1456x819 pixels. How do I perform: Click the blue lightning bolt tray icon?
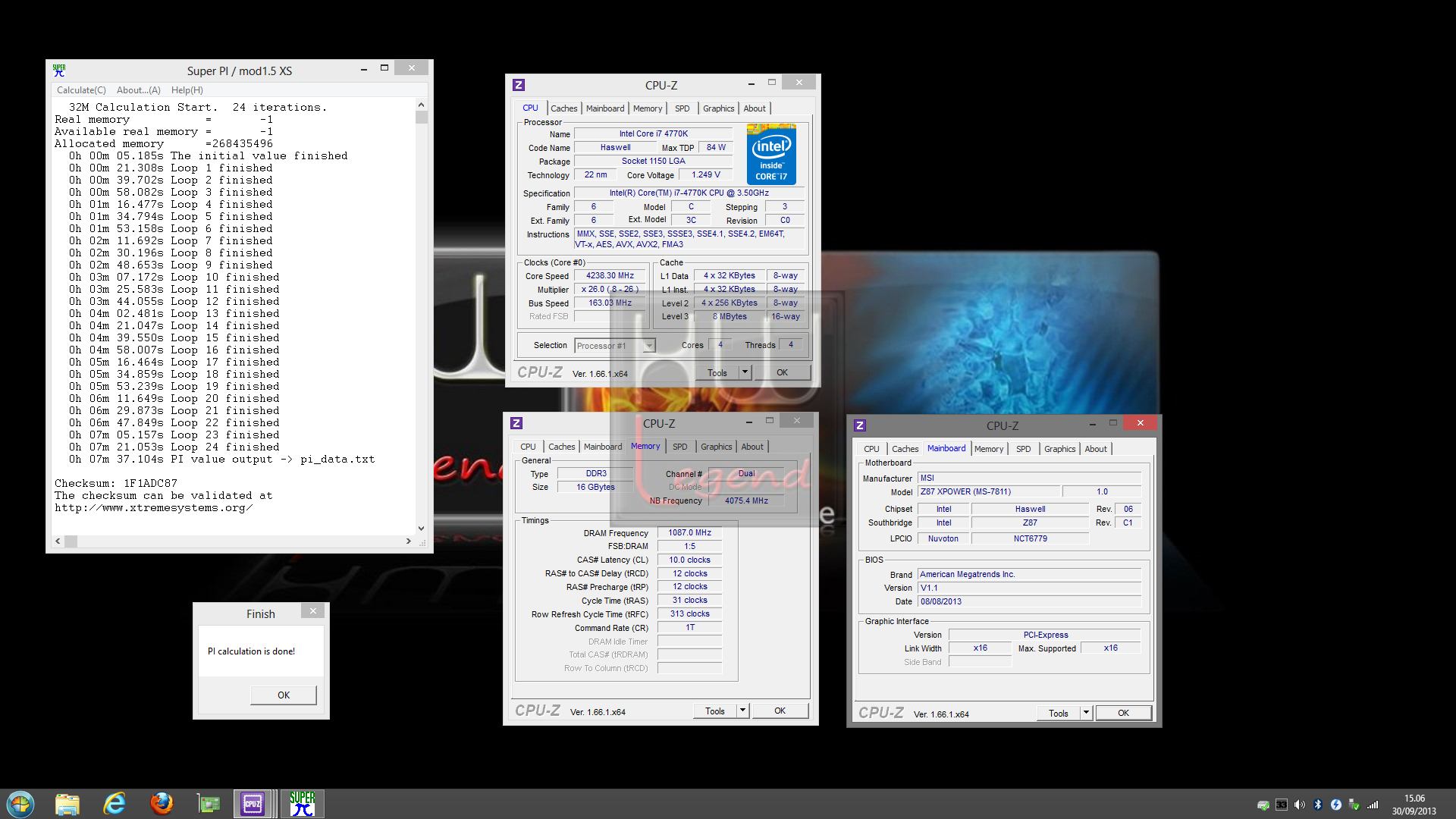[1336, 805]
